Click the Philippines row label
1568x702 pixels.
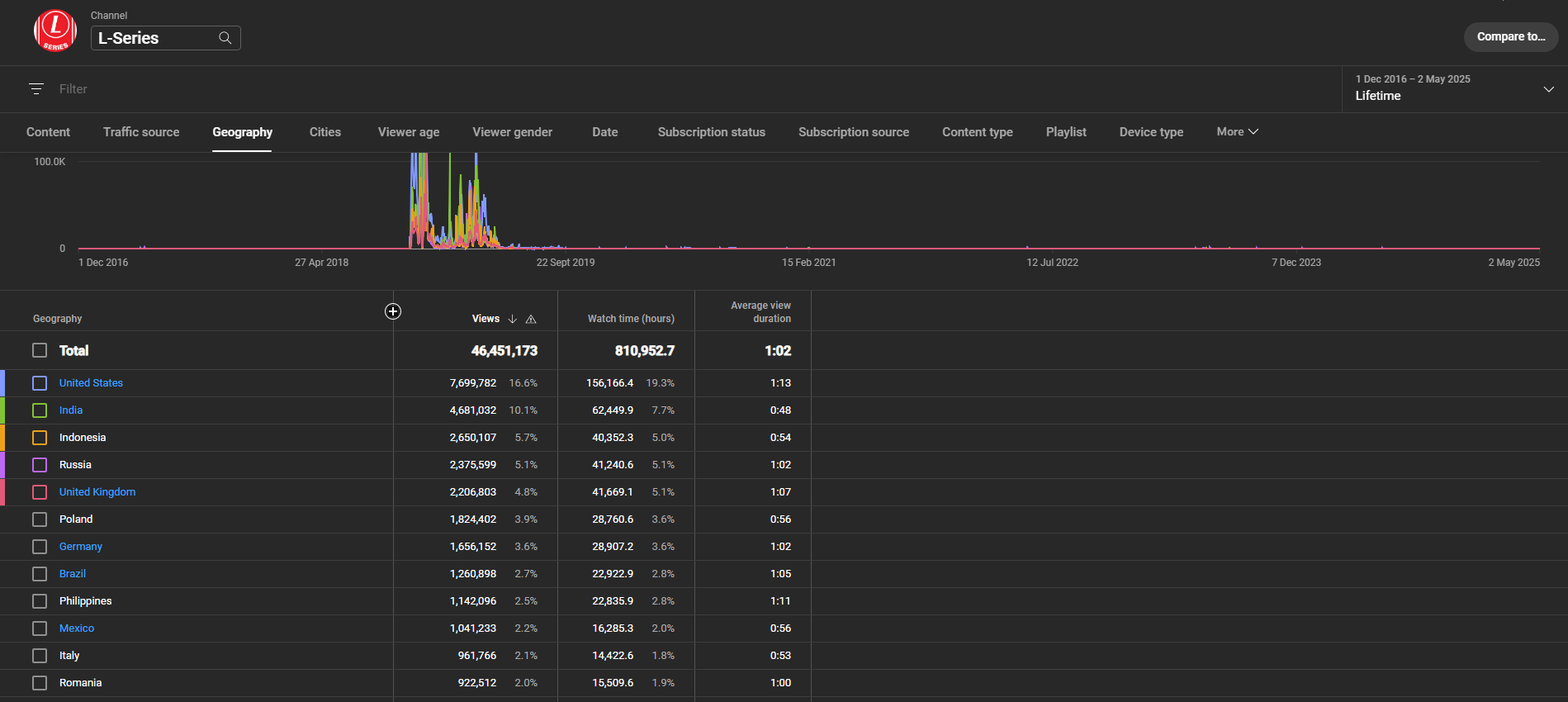[x=85, y=601]
